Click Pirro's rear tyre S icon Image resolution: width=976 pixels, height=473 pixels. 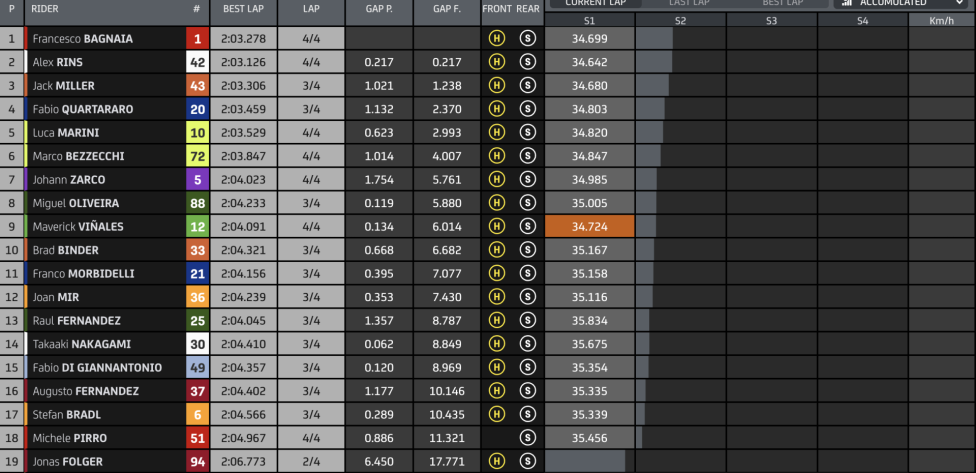[x=528, y=438]
